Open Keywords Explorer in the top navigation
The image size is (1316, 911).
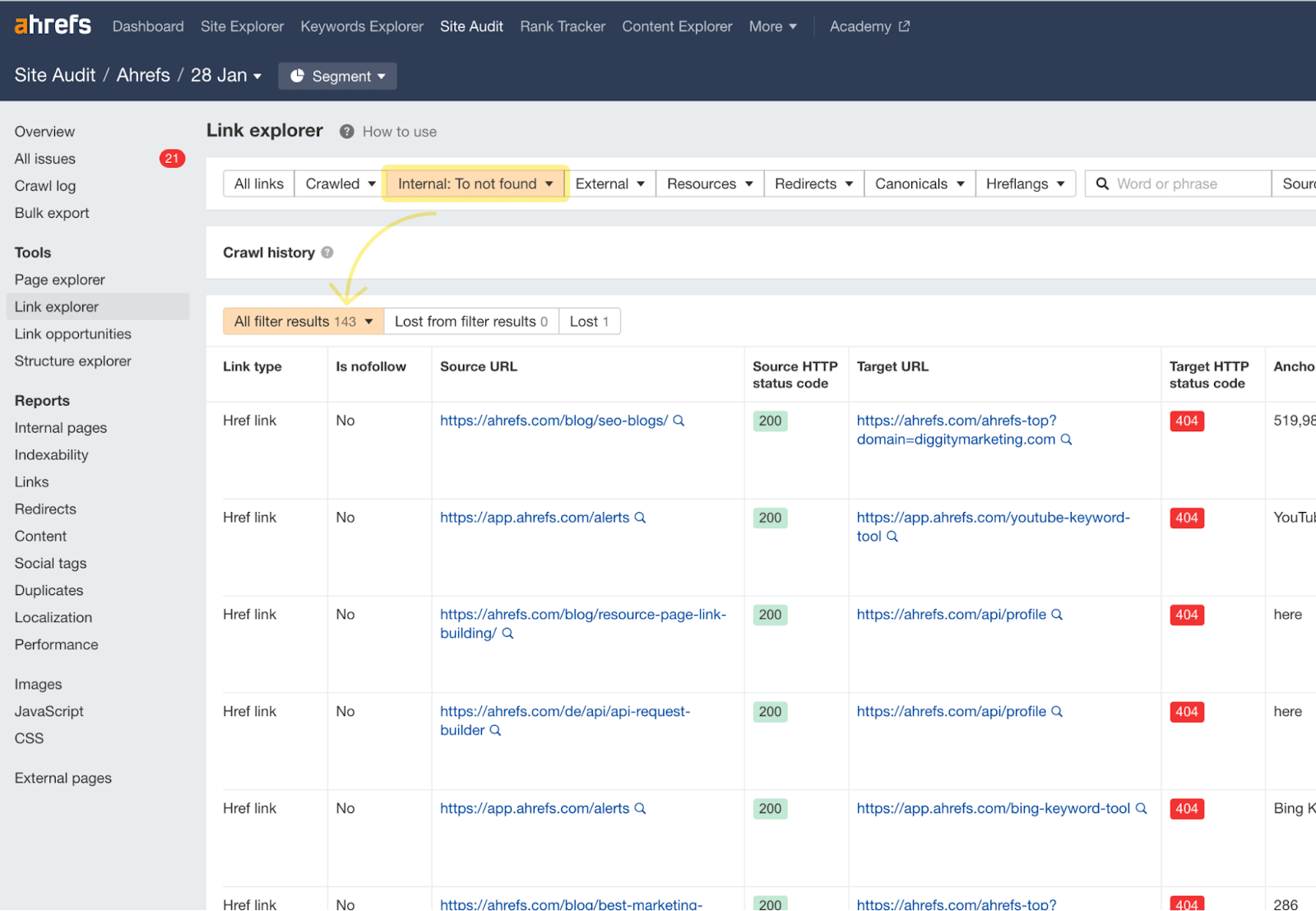(362, 26)
